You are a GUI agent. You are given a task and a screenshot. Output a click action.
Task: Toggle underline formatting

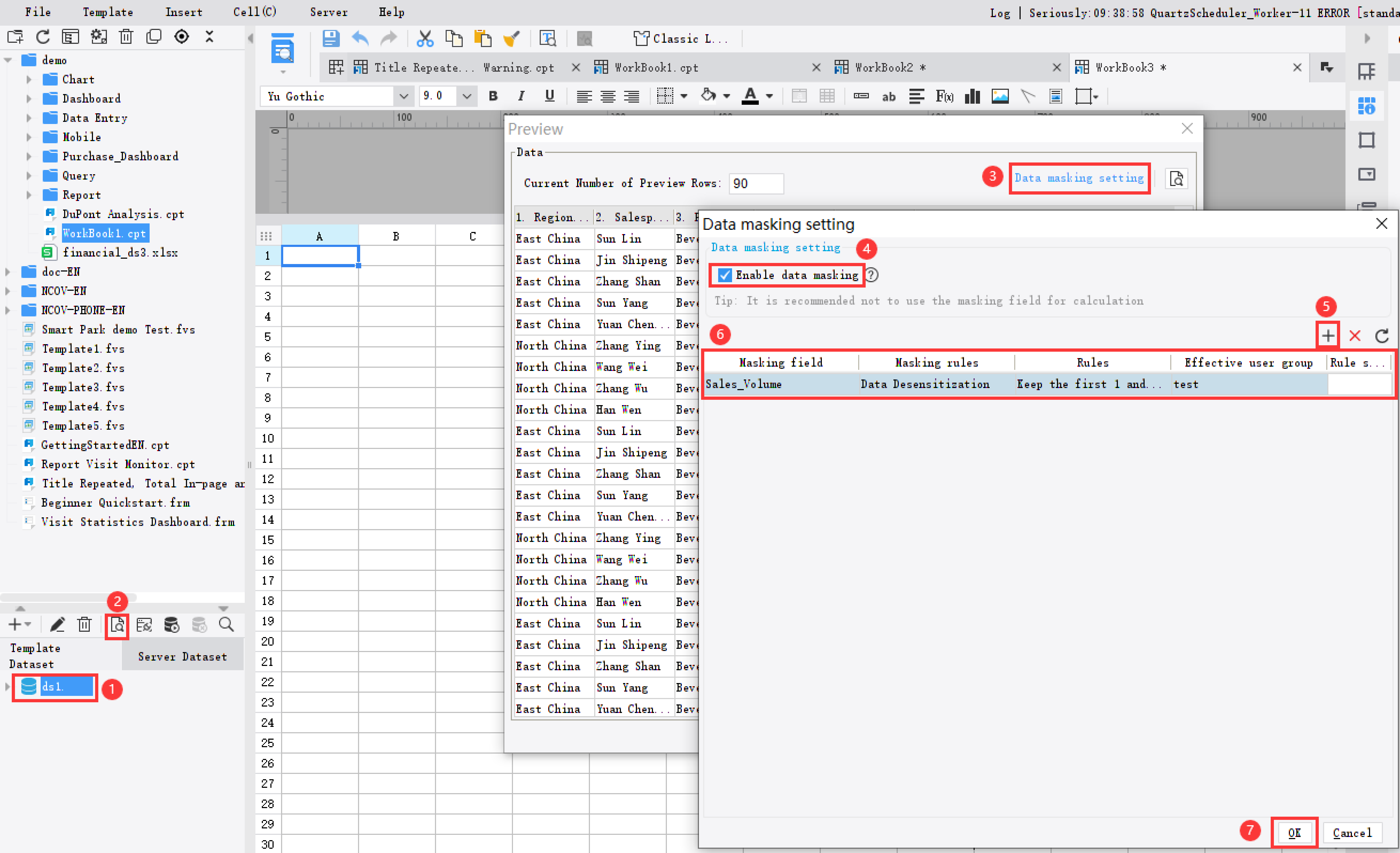[549, 95]
